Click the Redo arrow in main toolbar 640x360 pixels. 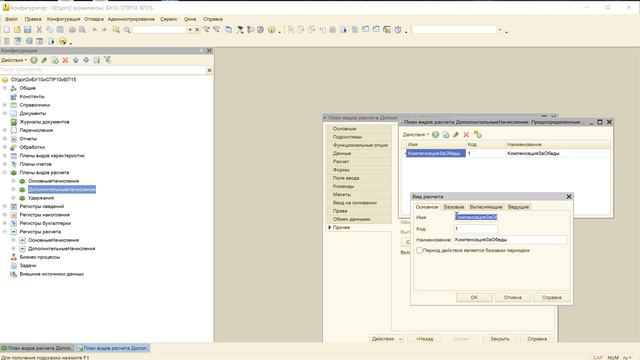tap(104, 30)
